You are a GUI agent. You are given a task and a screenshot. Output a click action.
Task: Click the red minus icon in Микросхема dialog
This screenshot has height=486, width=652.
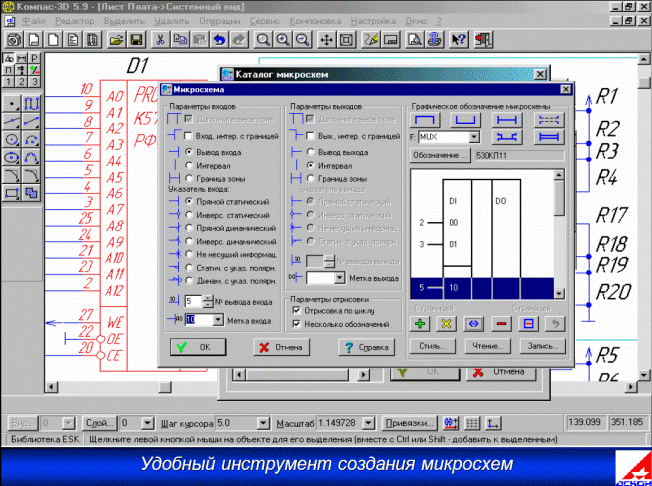tap(501, 324)
